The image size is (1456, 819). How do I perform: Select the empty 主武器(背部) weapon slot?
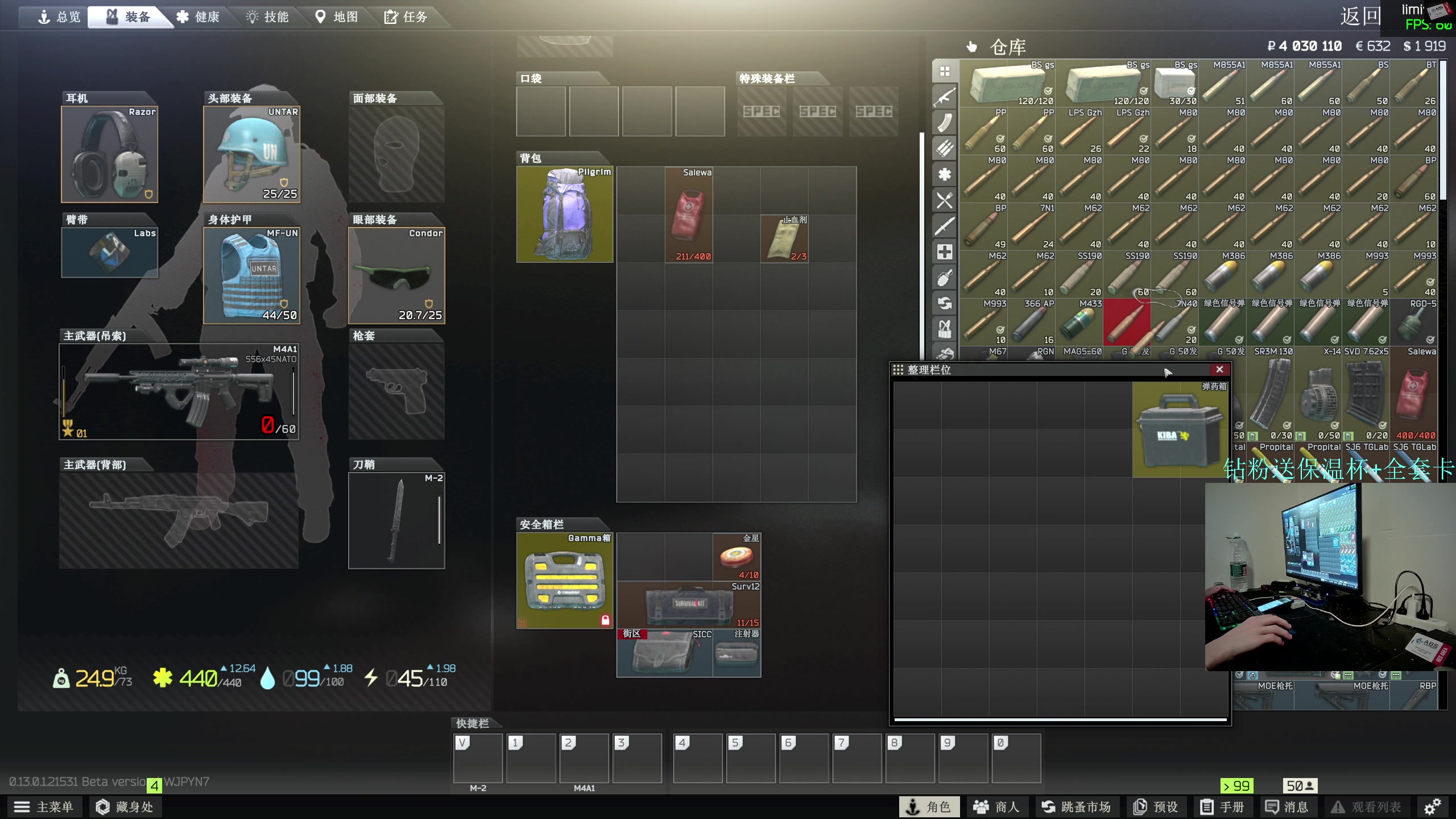click(179, 520)
